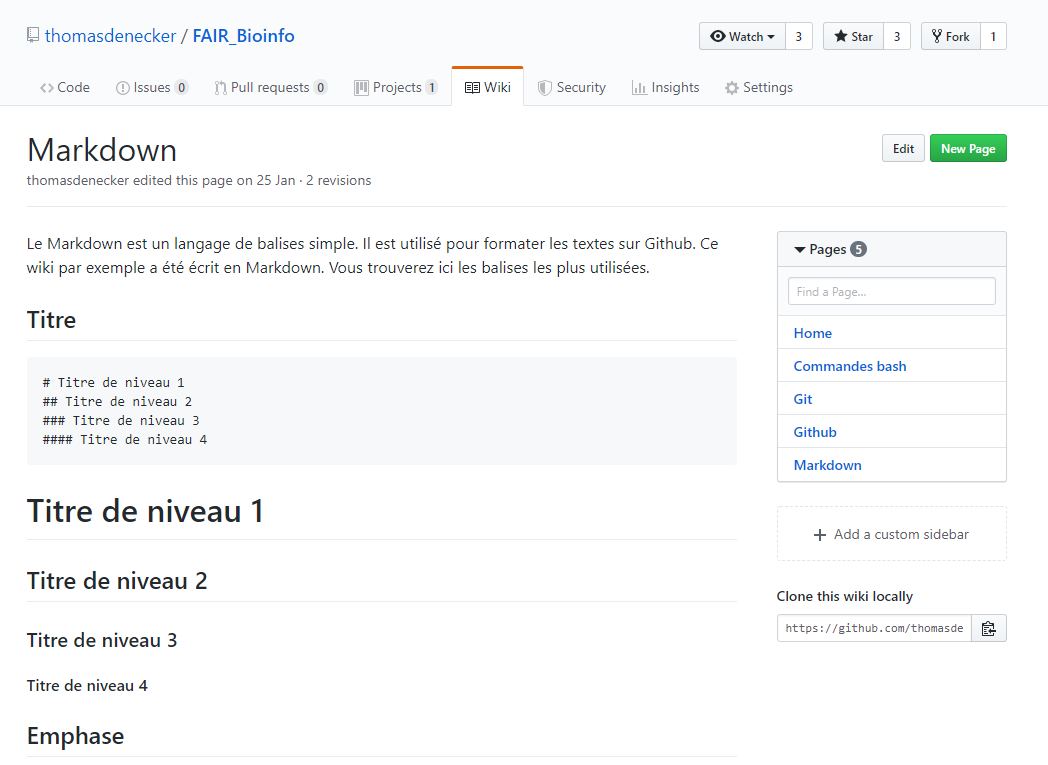Image resolution: width=1048 pixels, height=765 pixels.
Task: Open the Code tab
Action: click(x=65, y=88)
